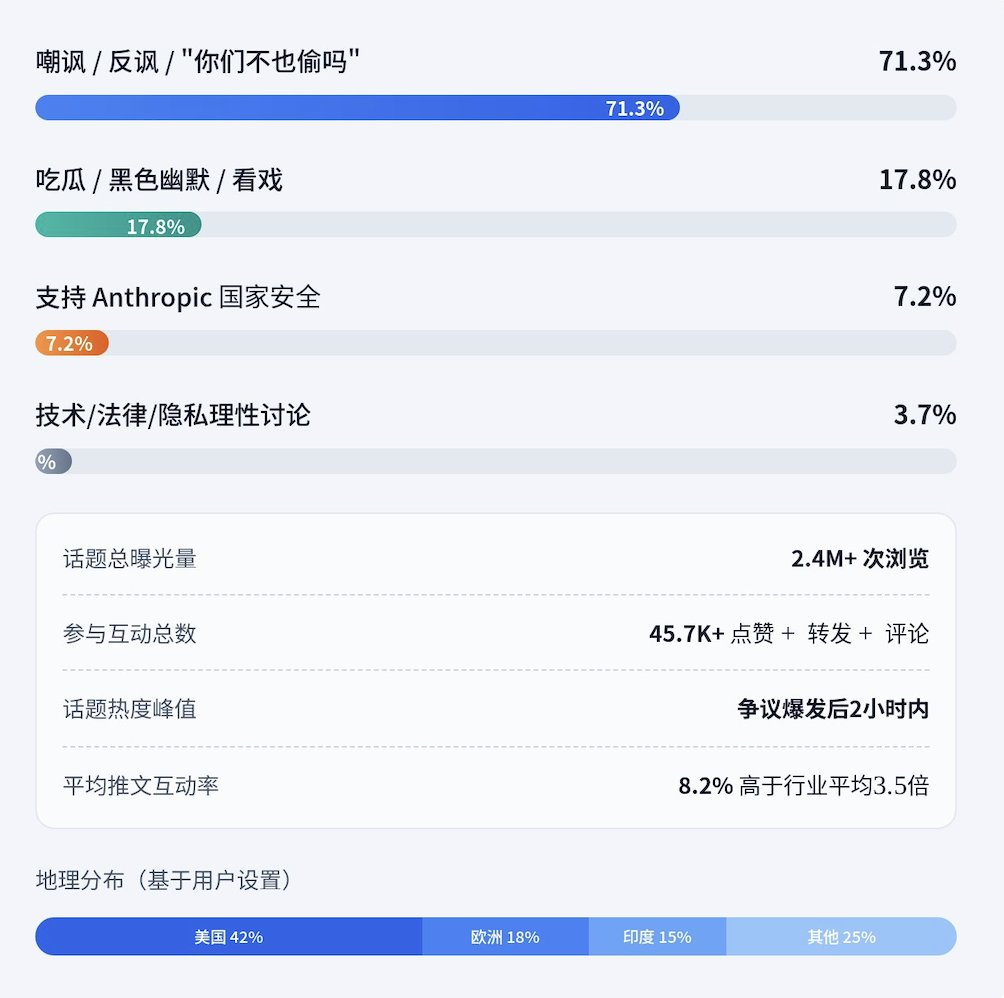Click the 技术/法律/隐私理性讨论 label
Screen dimensions: 1004x998
[173, 415]
